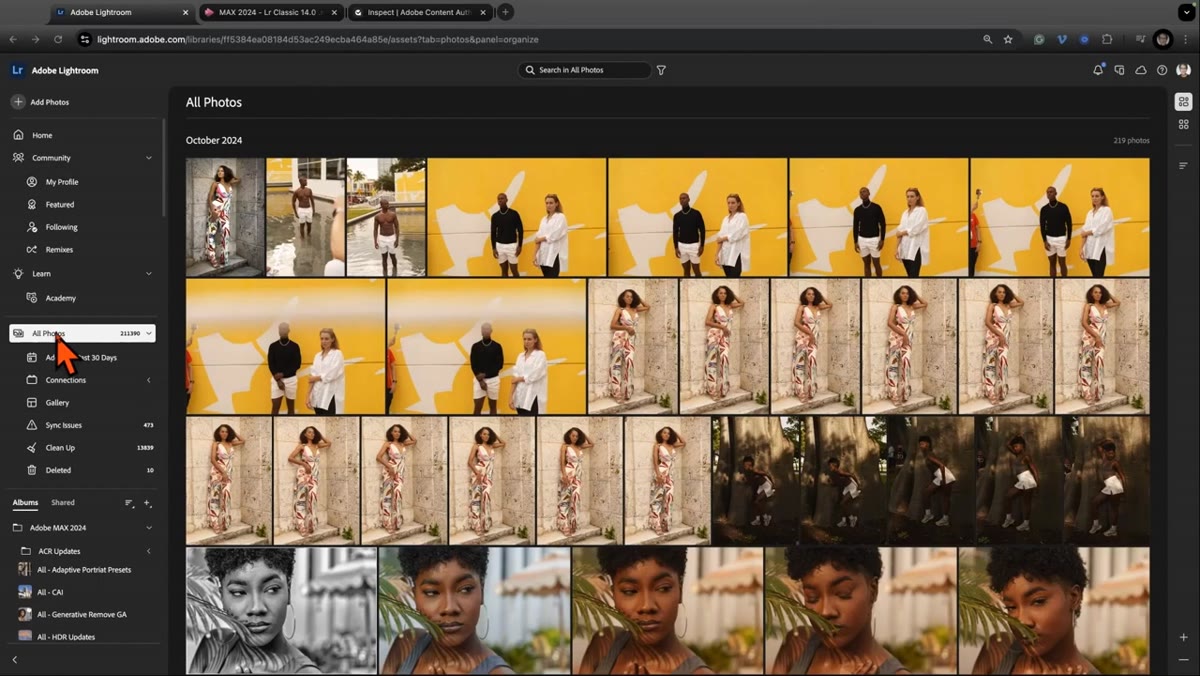Switch to the Adobe Lightroom browser tab
Viewport: 1200px width, 676px height.
coord(120,12)
